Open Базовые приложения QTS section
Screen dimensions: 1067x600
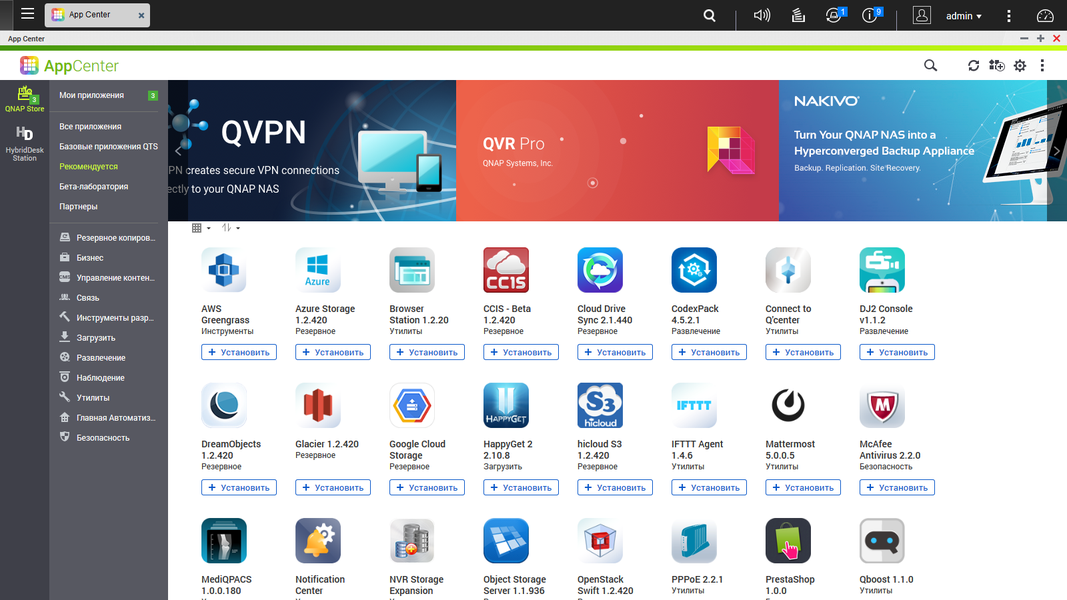click(x=108, y=146)
